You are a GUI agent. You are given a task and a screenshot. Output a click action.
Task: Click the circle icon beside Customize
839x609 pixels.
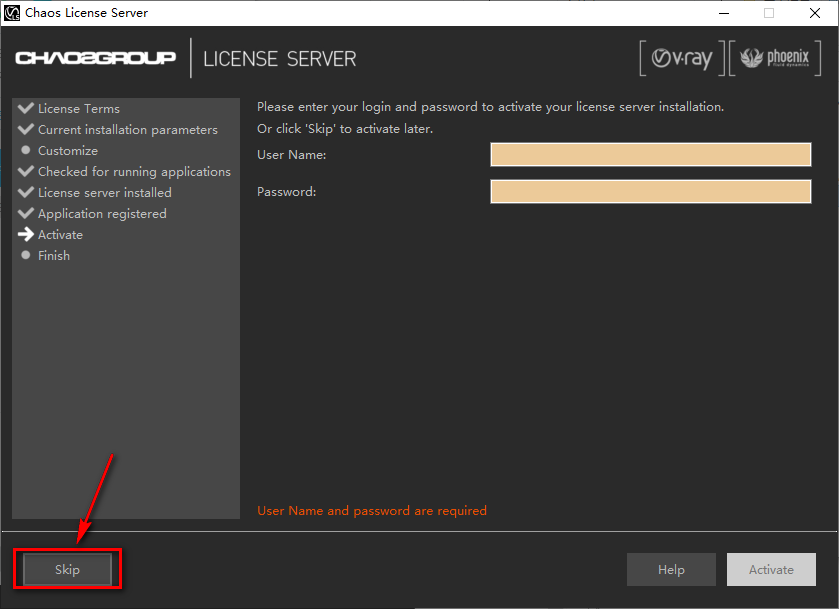[24, 150]
